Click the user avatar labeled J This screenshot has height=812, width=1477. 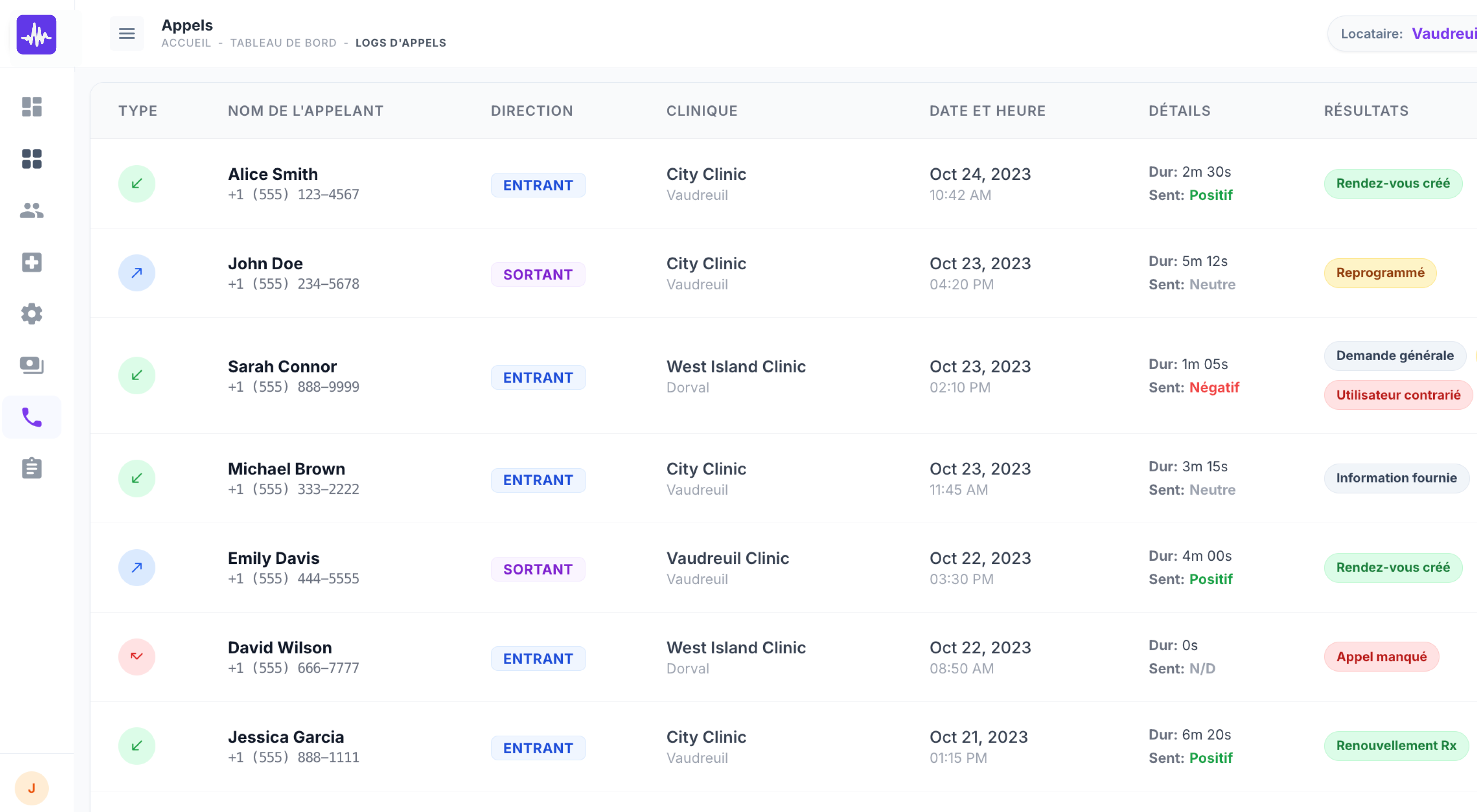point(31,788)
